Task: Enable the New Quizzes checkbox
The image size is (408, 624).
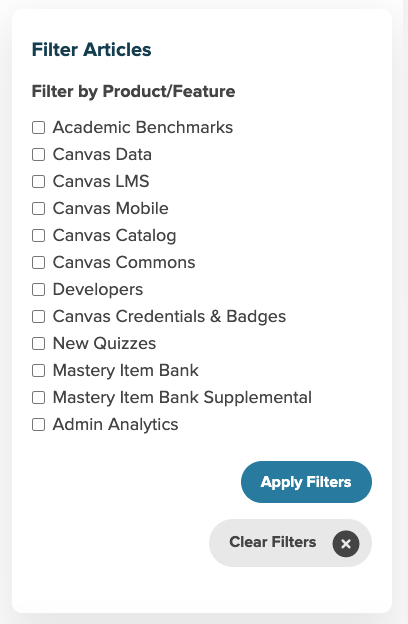Action: (38, 343)
